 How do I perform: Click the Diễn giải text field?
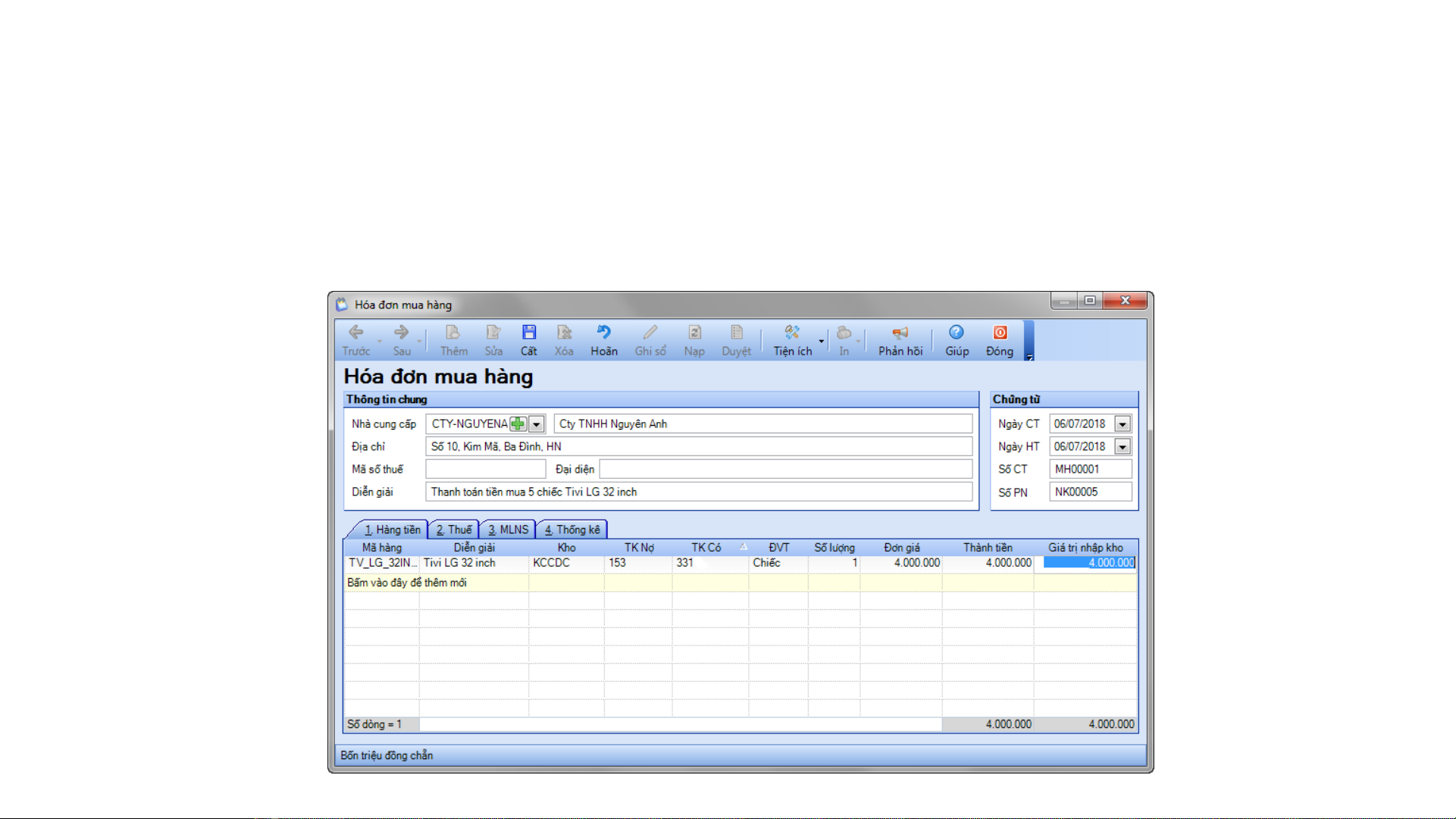click(x=698, y=492)
